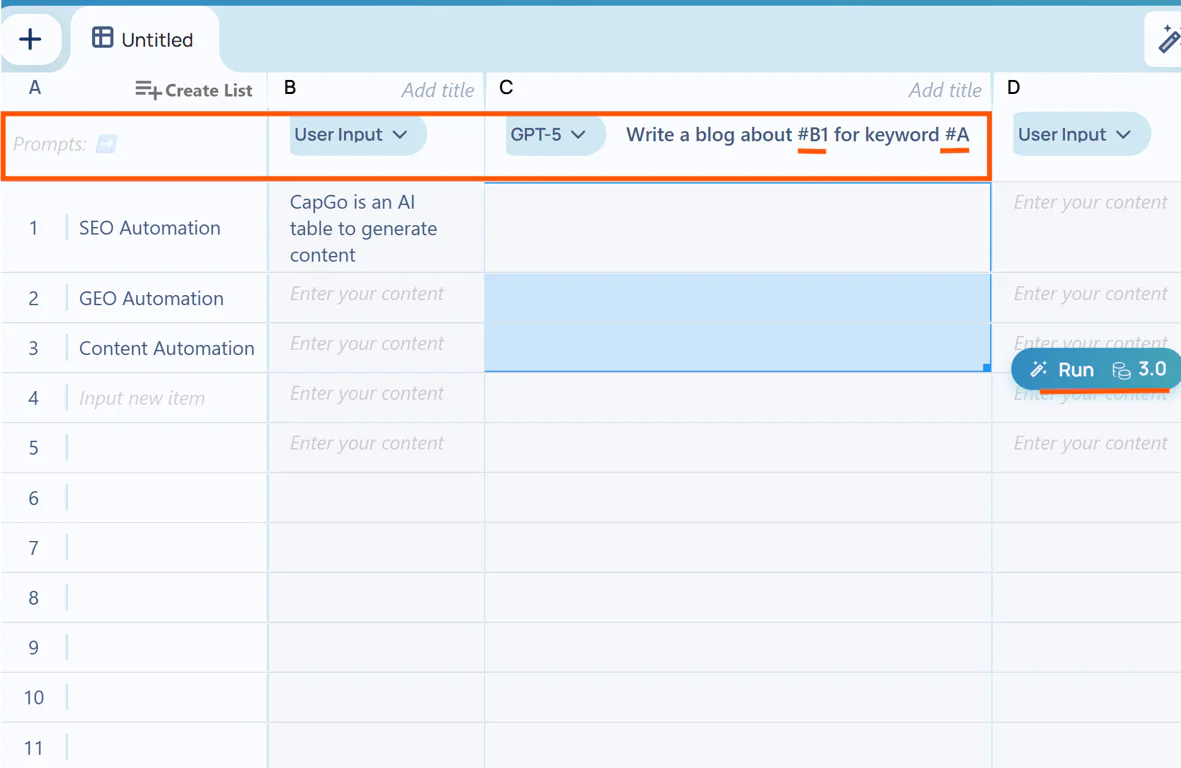Click the arrow icon next to Prompts

[106, 145]
